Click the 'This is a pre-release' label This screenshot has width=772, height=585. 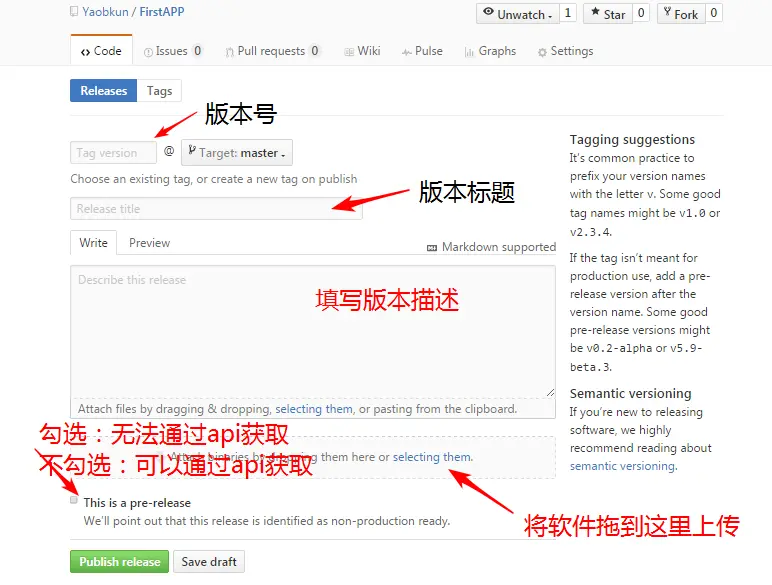[137, 503]
